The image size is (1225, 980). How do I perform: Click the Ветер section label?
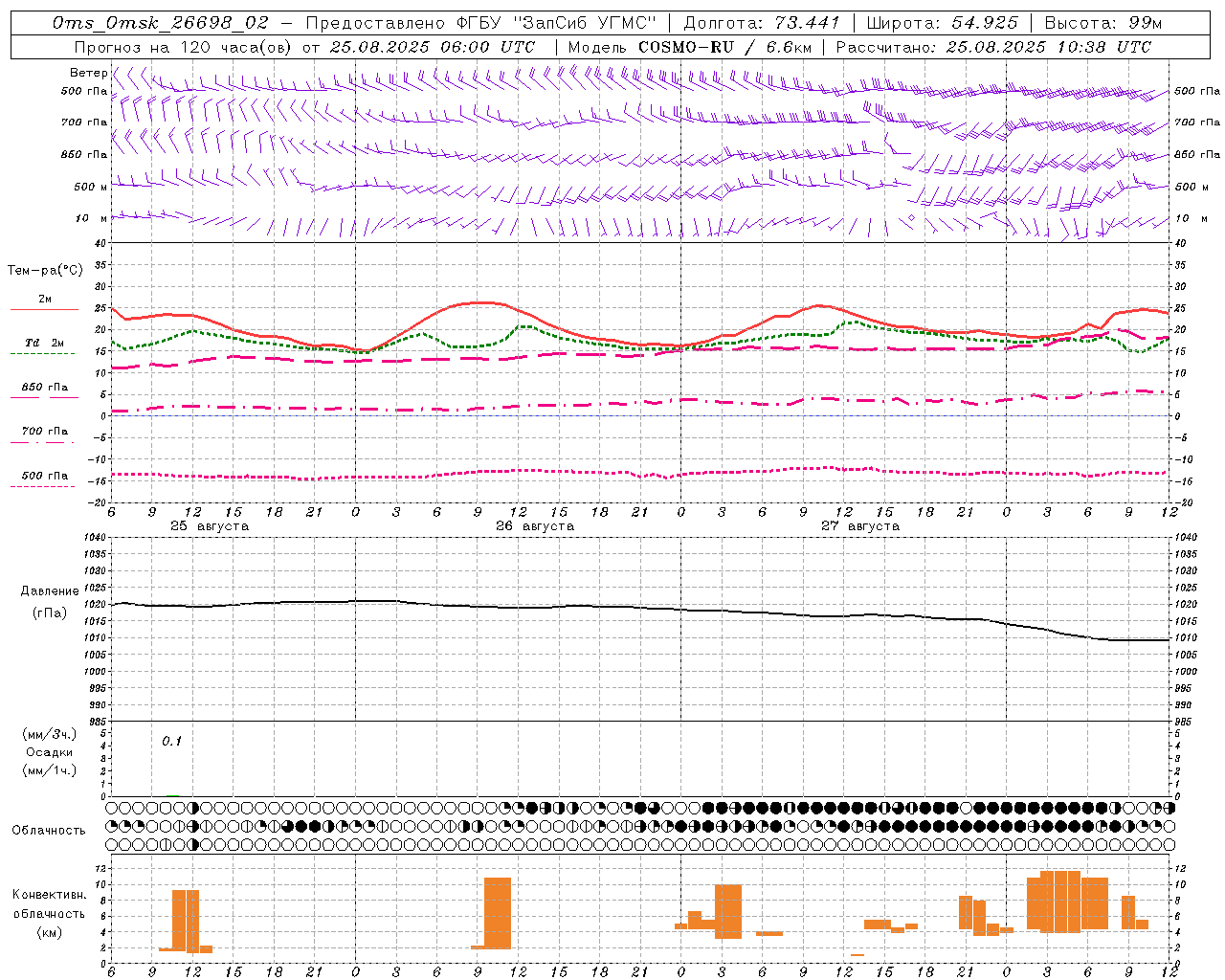pos(88,73)
